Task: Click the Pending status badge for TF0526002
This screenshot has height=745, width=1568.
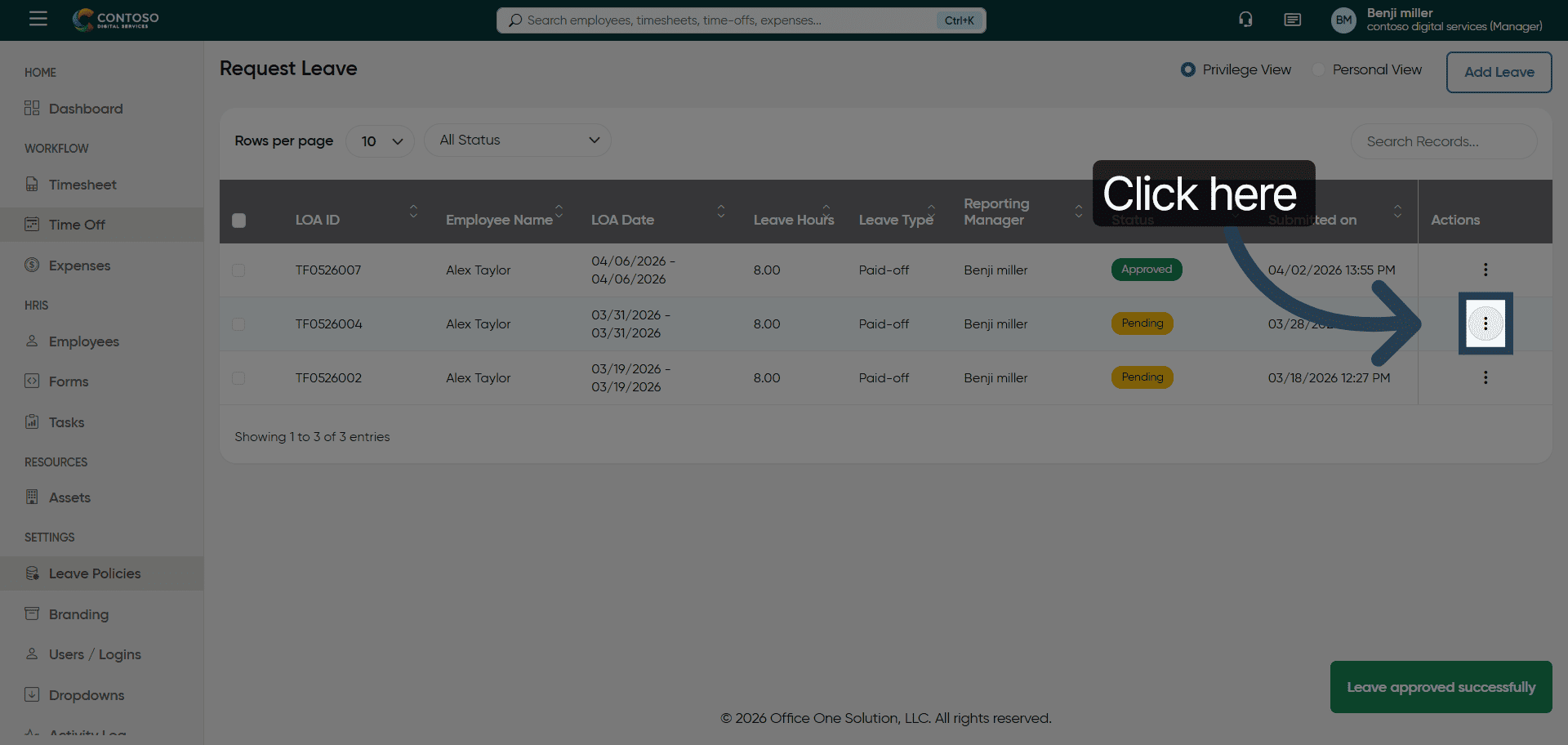Action: [x=1142, y=377]
